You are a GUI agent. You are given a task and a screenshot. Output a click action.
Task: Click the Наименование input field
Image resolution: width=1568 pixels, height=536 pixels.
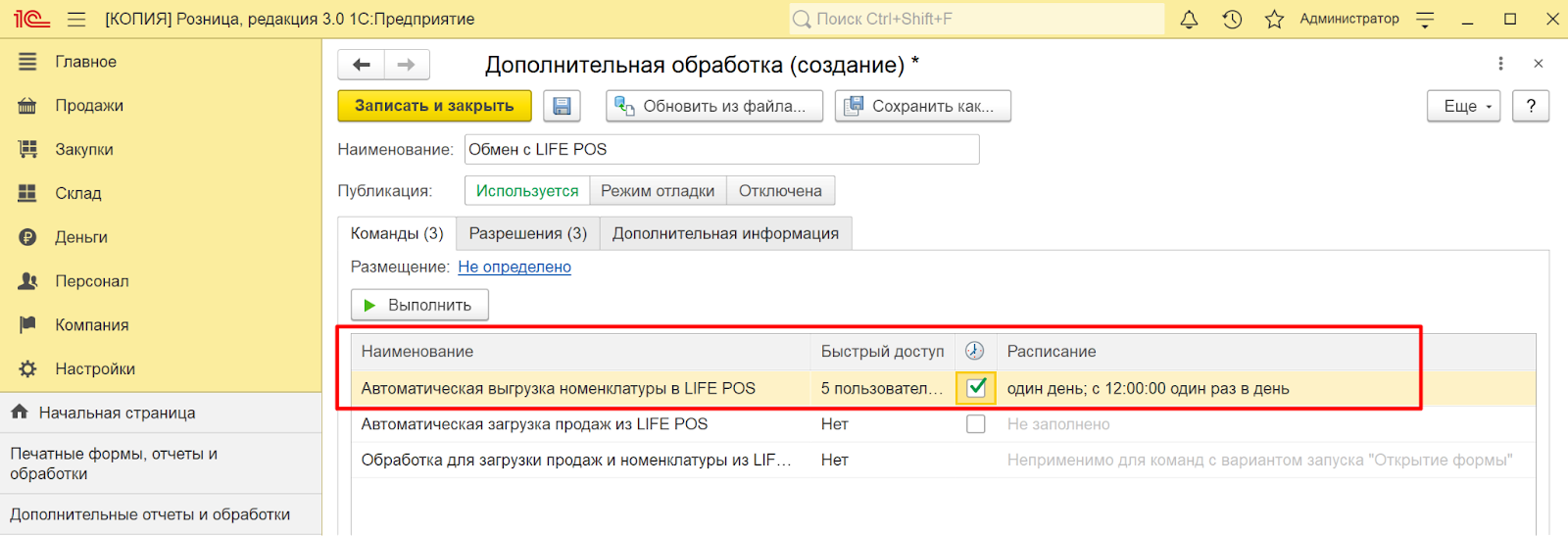point(722,149)
